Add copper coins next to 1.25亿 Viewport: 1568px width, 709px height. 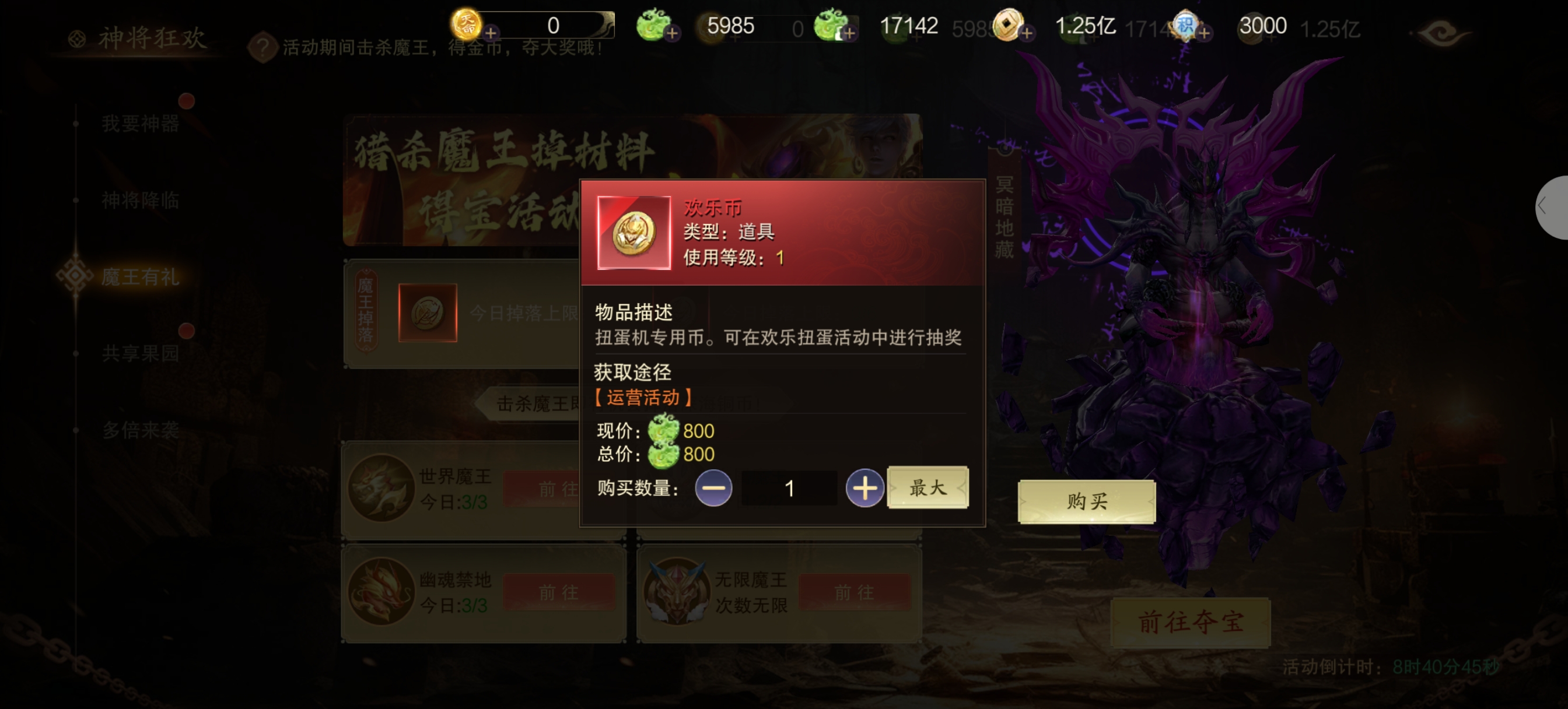(1026, 33)
